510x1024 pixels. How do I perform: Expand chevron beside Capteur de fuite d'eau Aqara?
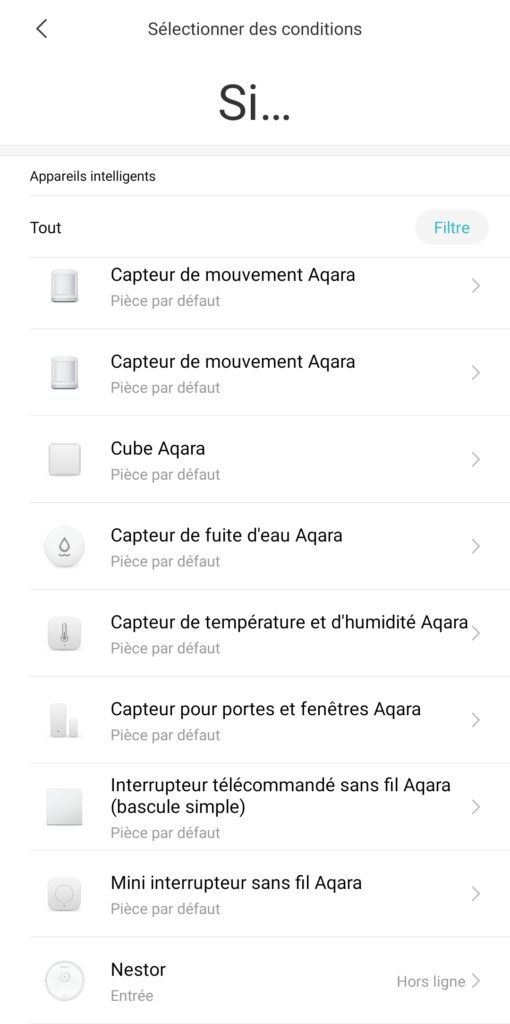pos(475,547)
